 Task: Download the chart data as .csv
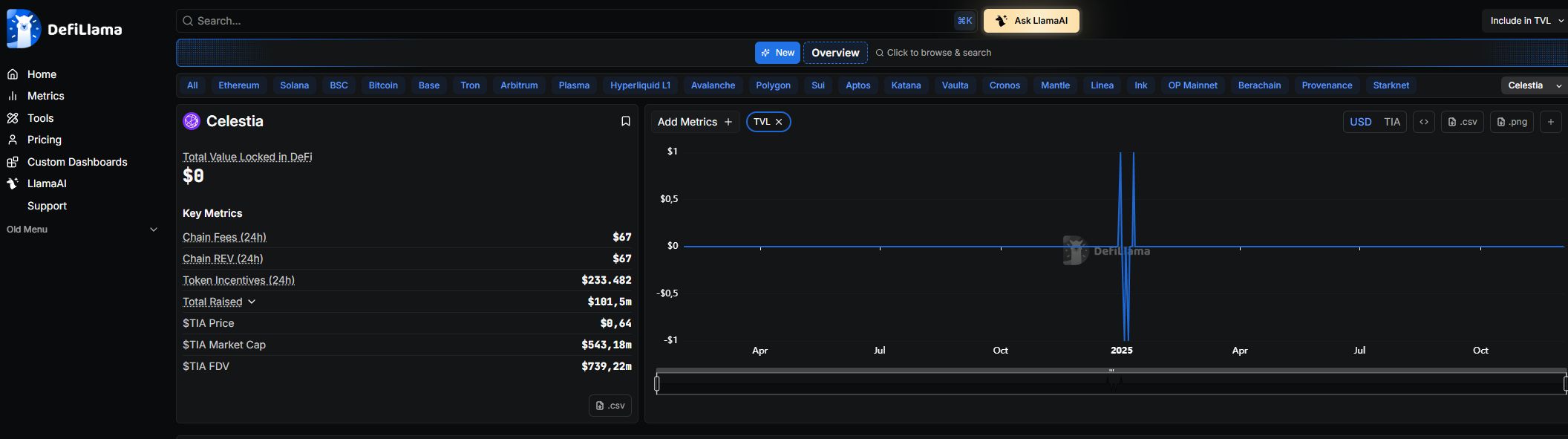click(1462, 122)
